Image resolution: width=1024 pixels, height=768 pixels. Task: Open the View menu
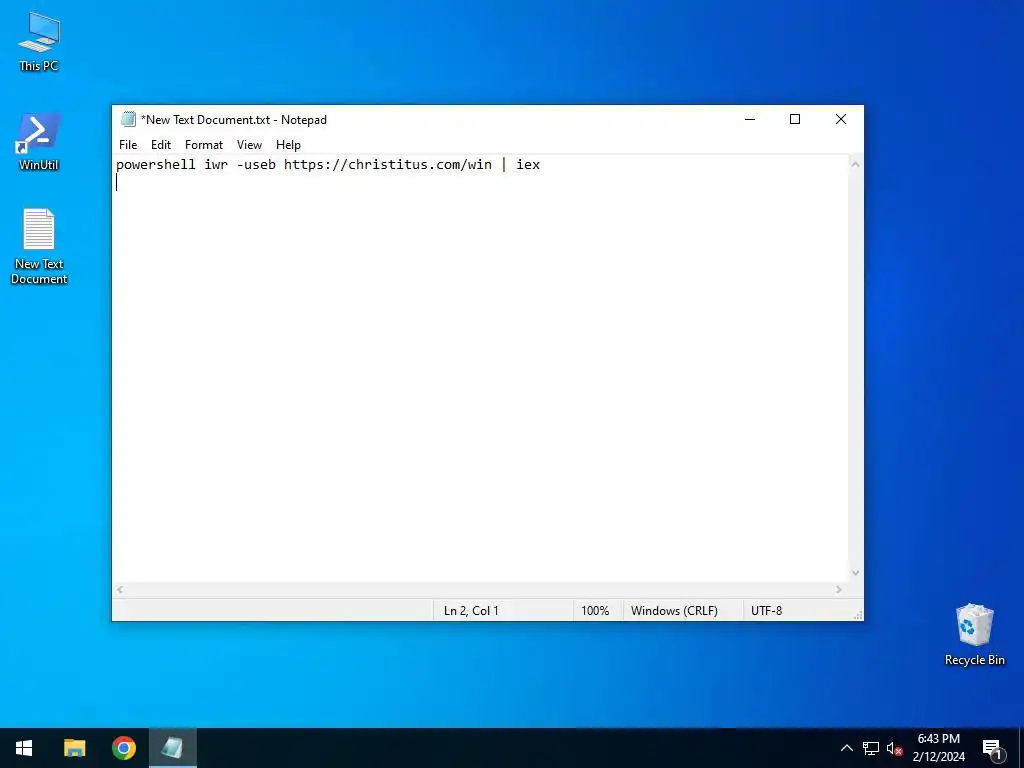tap(249, 145)
